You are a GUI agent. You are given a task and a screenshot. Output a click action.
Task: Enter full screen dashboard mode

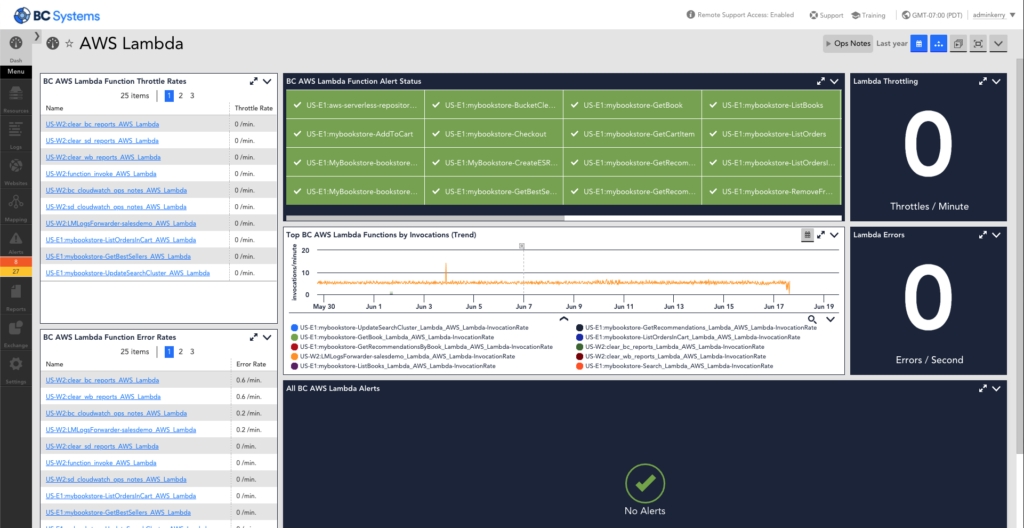[x=978, y=44]
